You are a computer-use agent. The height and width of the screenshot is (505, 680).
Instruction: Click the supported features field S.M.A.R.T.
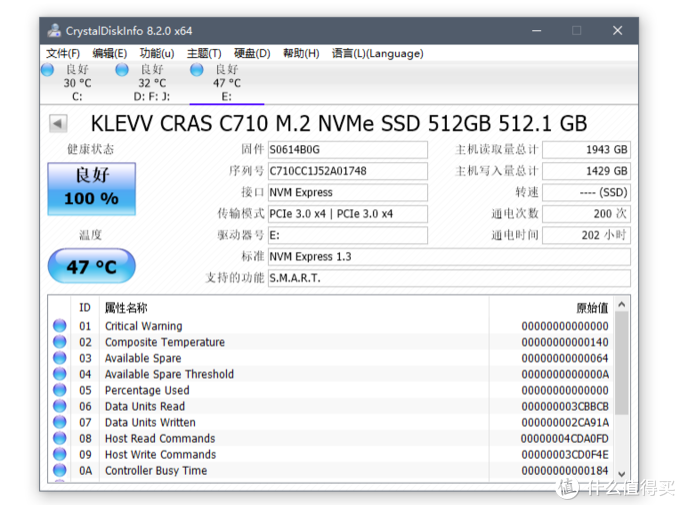pyautogui.click(x=449, y=278)
